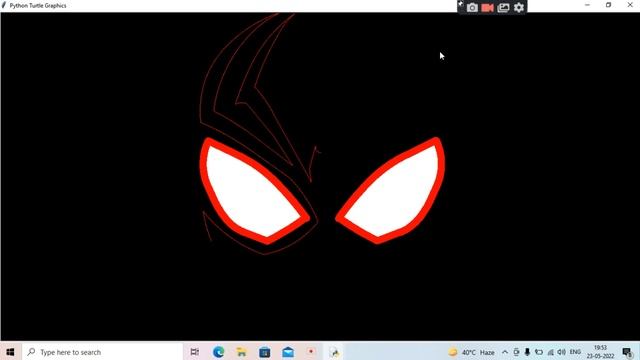Image resolution: width=640 pixels, height=360 pixels.
Task: Open Microsoft Store from the taskbar
Action: (x=264, y=352)
